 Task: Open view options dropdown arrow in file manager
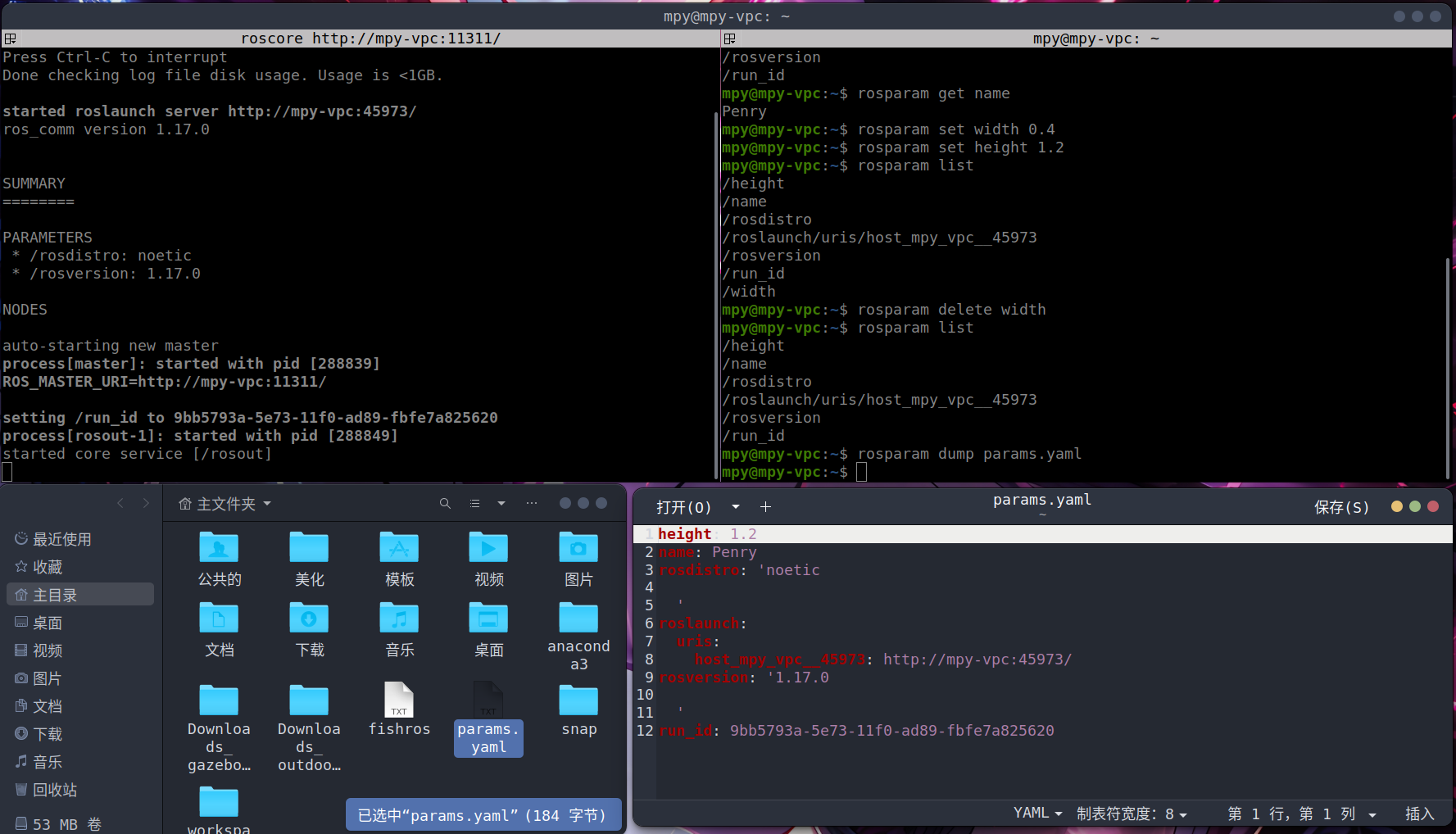(501, 504)
